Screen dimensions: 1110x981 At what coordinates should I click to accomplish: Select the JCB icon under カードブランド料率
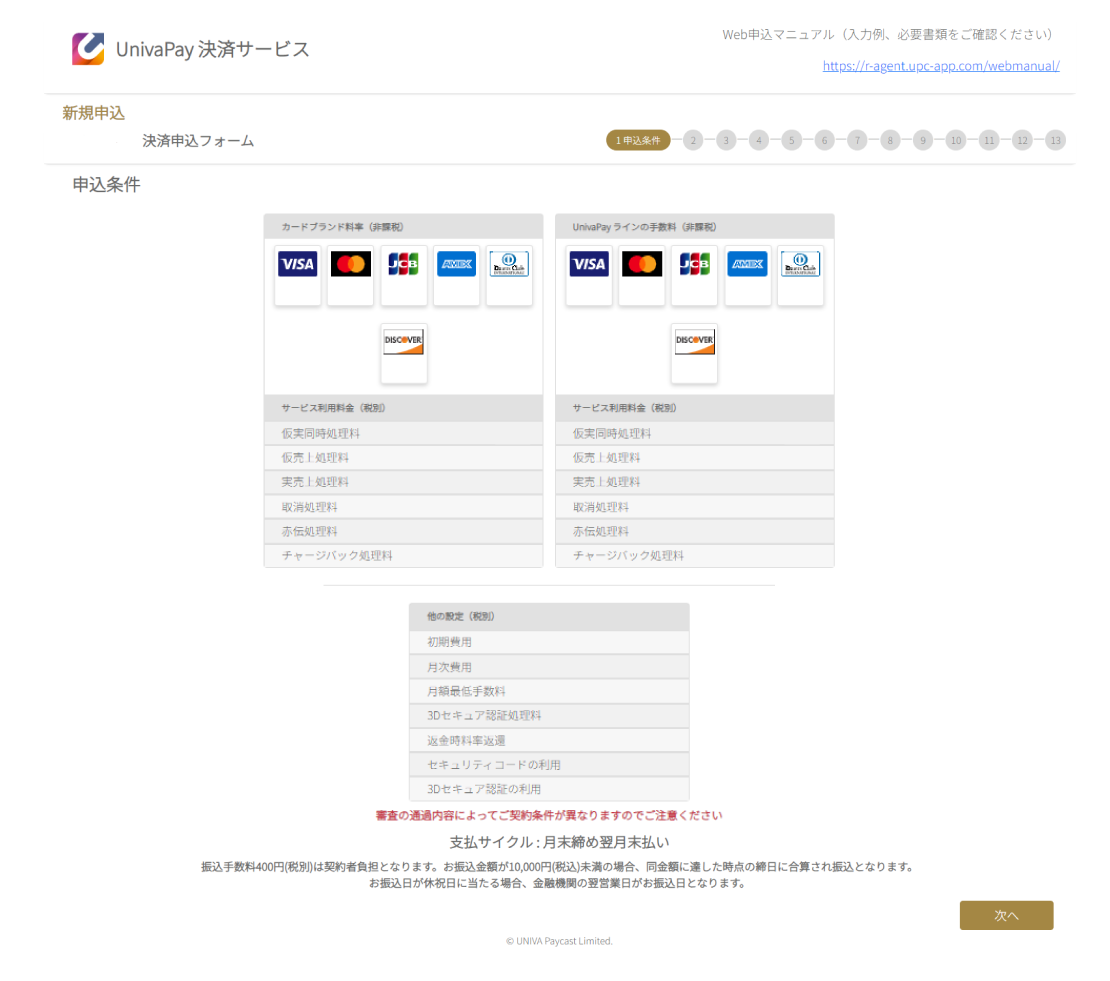404,264
